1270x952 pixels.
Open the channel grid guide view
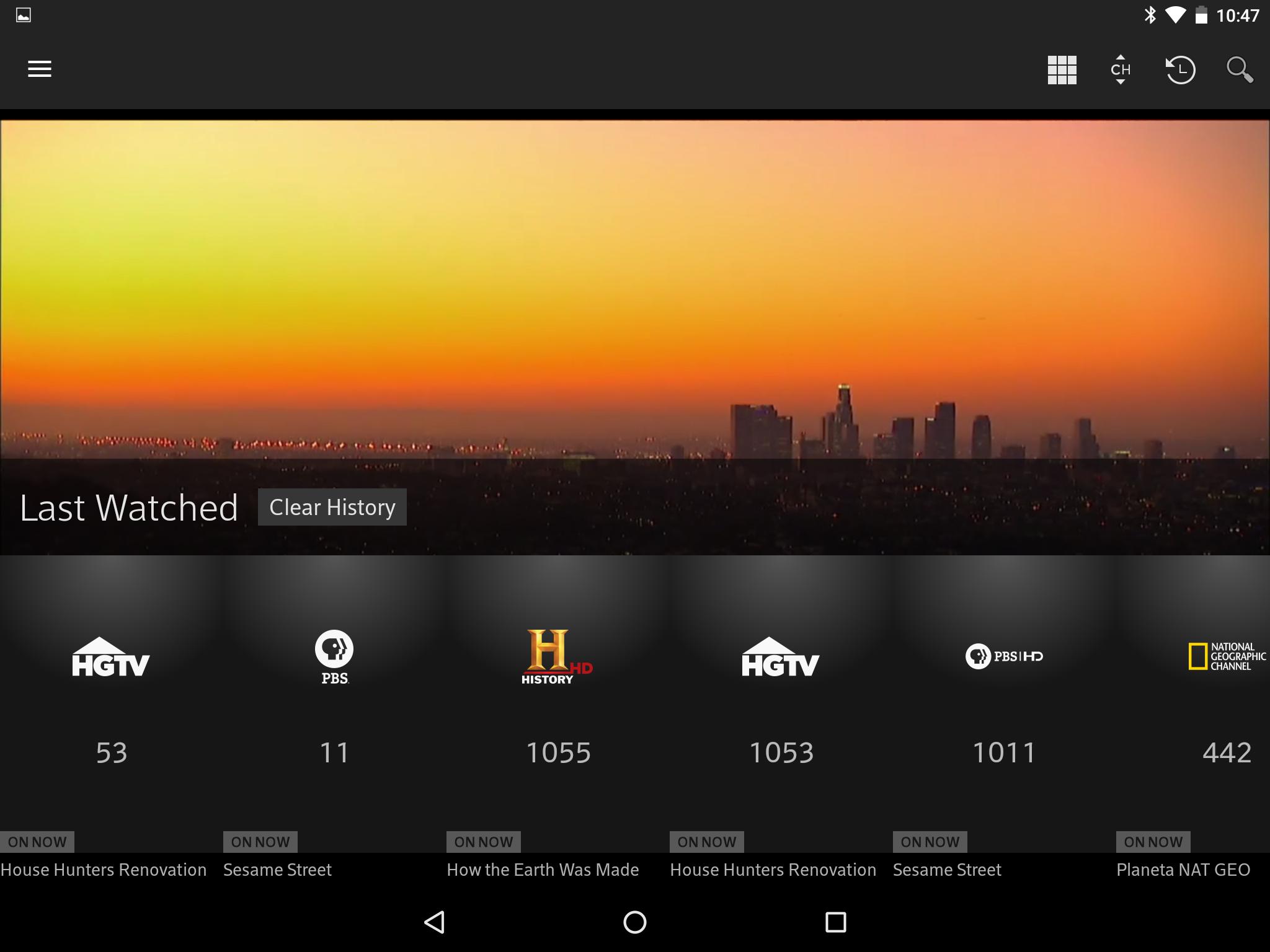(x=1062, y=69)
